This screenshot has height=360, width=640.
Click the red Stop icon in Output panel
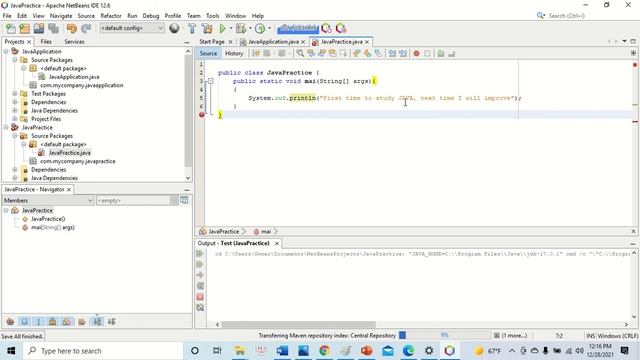(200, 297)
